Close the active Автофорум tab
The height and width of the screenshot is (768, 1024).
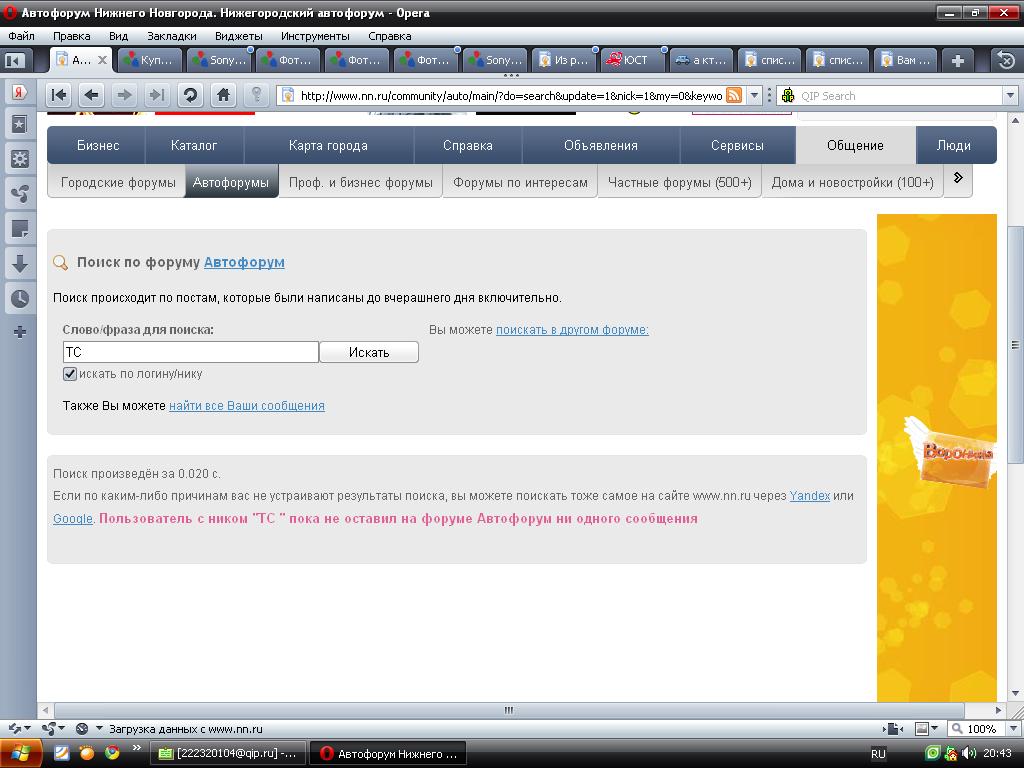(103, 60)
